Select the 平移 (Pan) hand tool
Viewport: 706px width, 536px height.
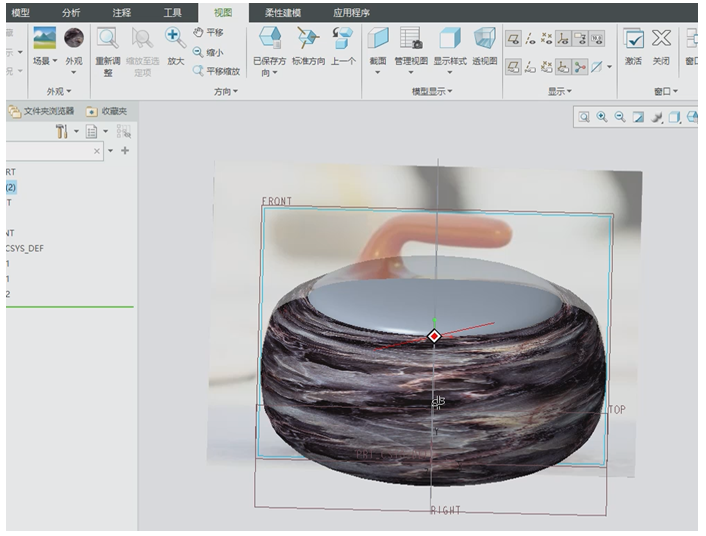[x=208, y=32]
